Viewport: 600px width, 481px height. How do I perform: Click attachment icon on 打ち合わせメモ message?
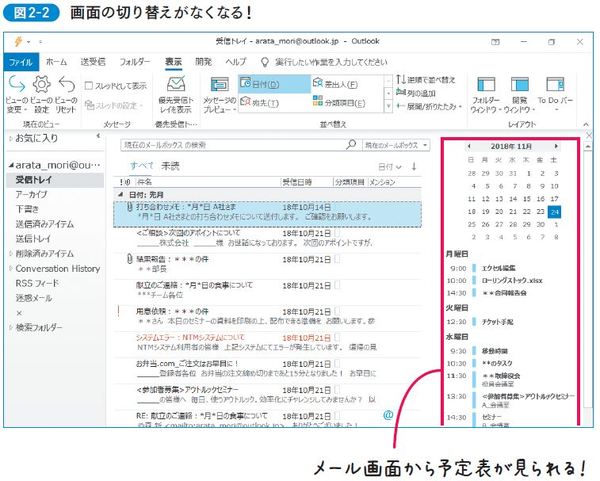129,207
